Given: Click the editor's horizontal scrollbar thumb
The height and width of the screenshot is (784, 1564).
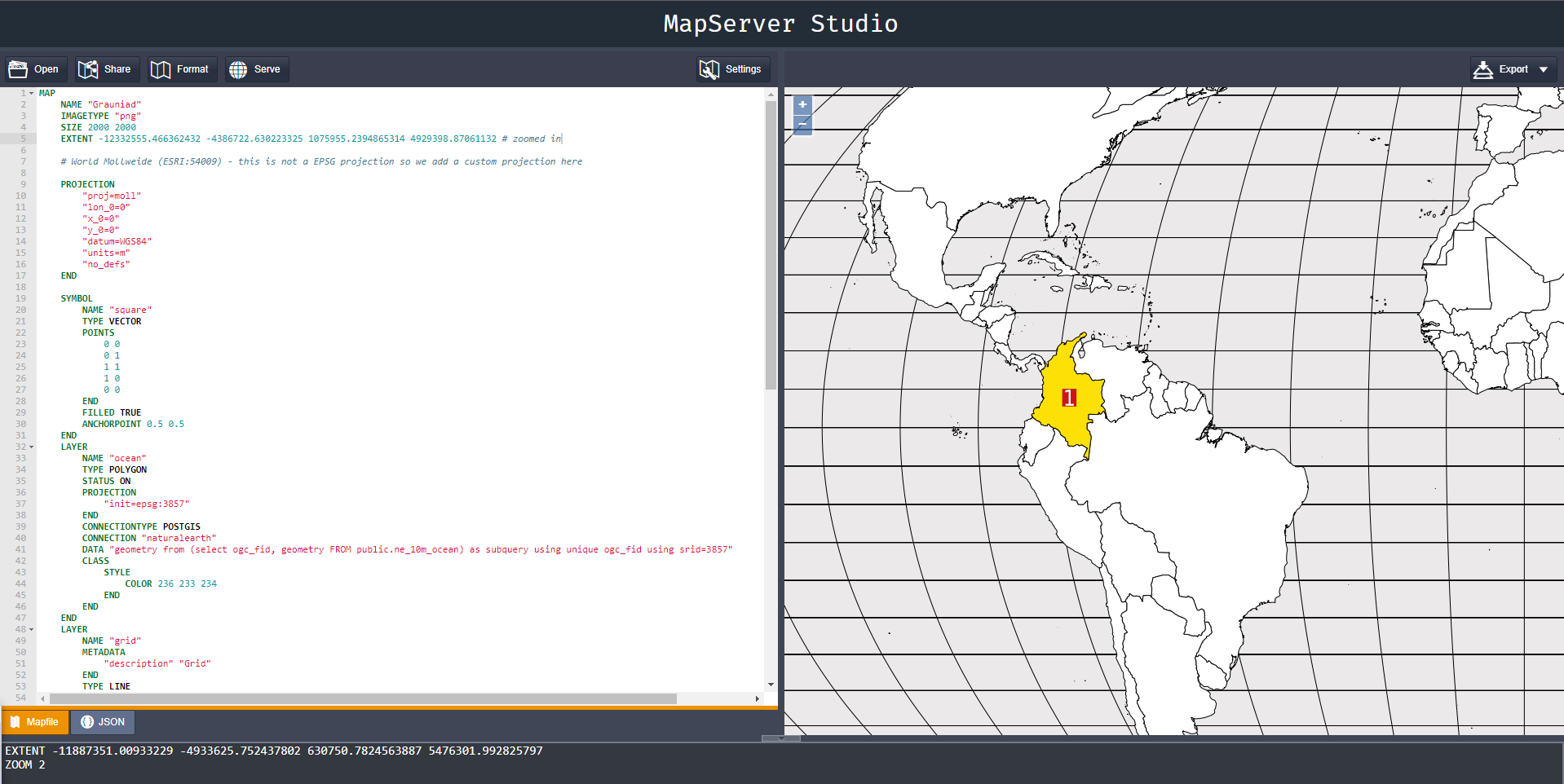Looking at the screenshot, I should point(363,698).
